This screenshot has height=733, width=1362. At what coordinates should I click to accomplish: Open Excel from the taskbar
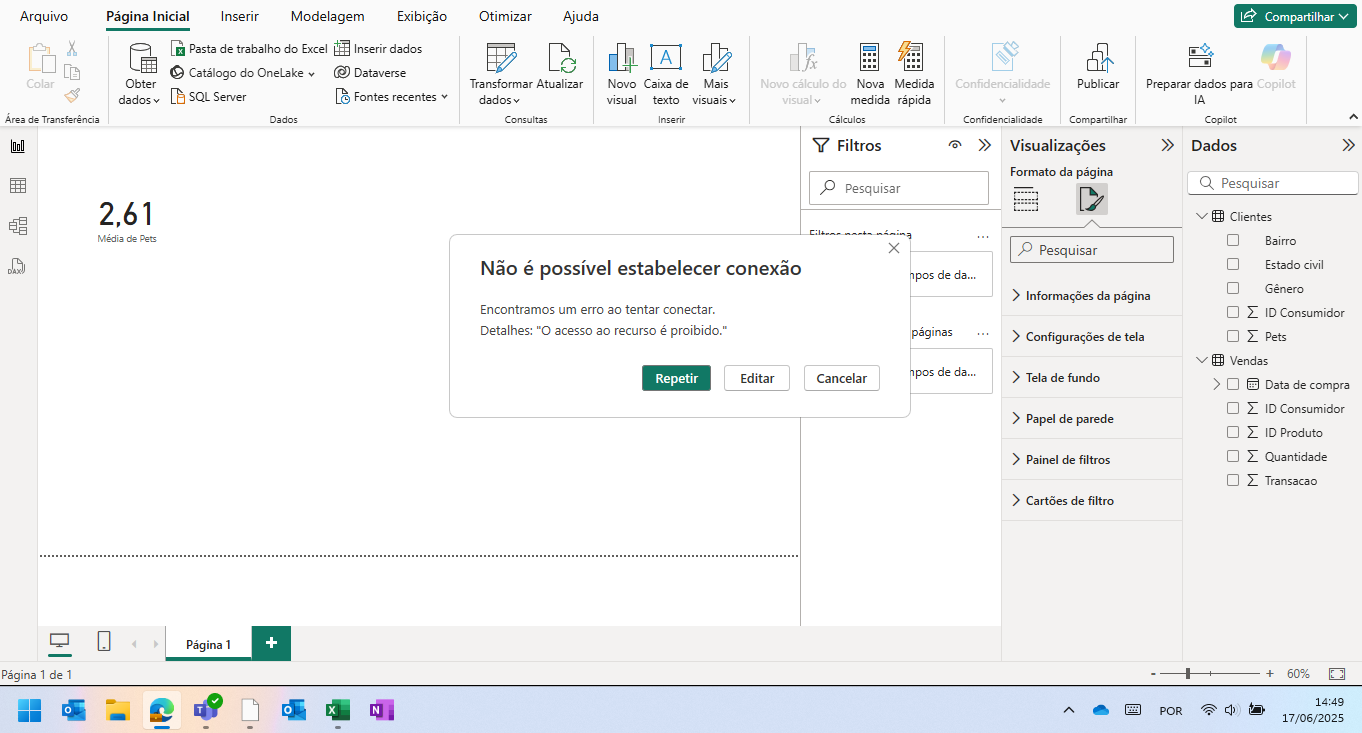click(337, 710)
